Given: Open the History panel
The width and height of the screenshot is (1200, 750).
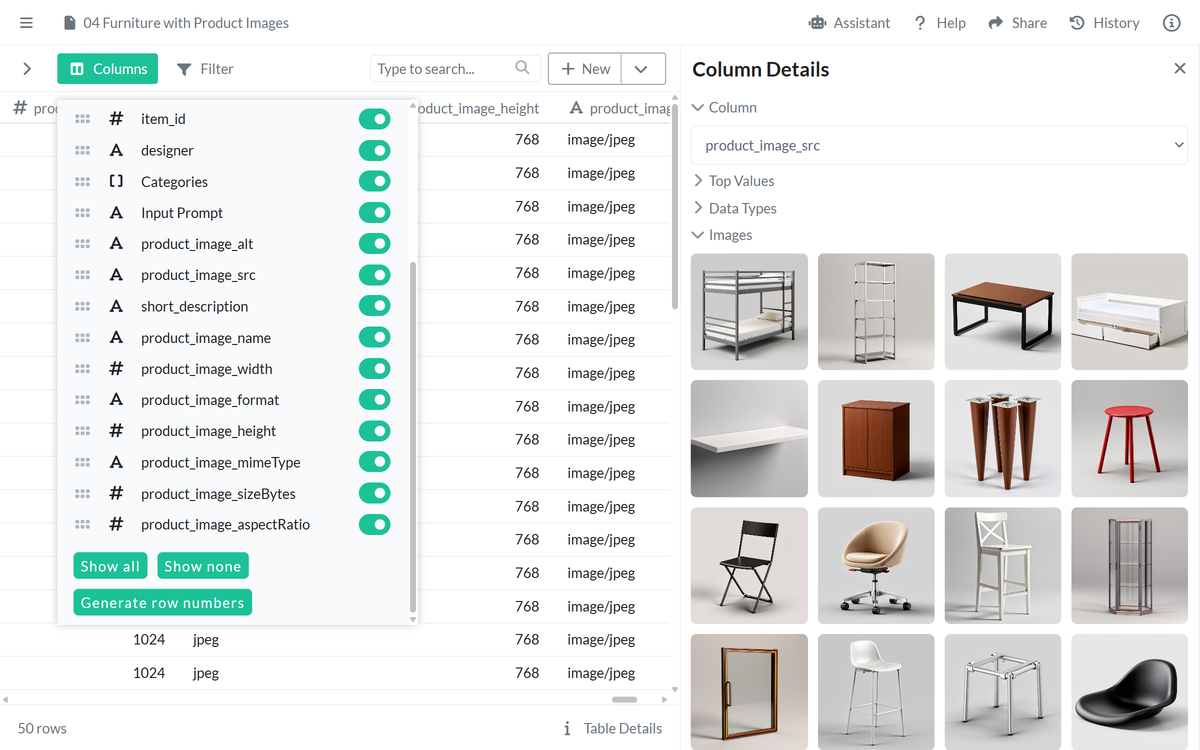Looking at the screenshot, I should tap(1104, 22).
